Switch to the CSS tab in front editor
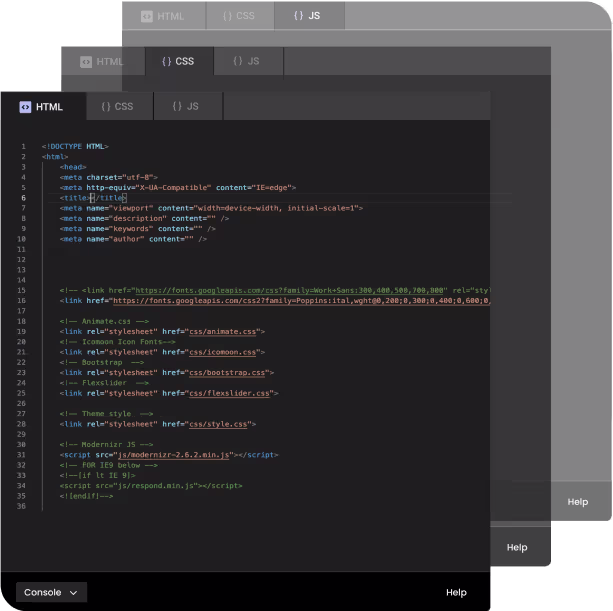The image size is (613, 611). click(120, 106)
